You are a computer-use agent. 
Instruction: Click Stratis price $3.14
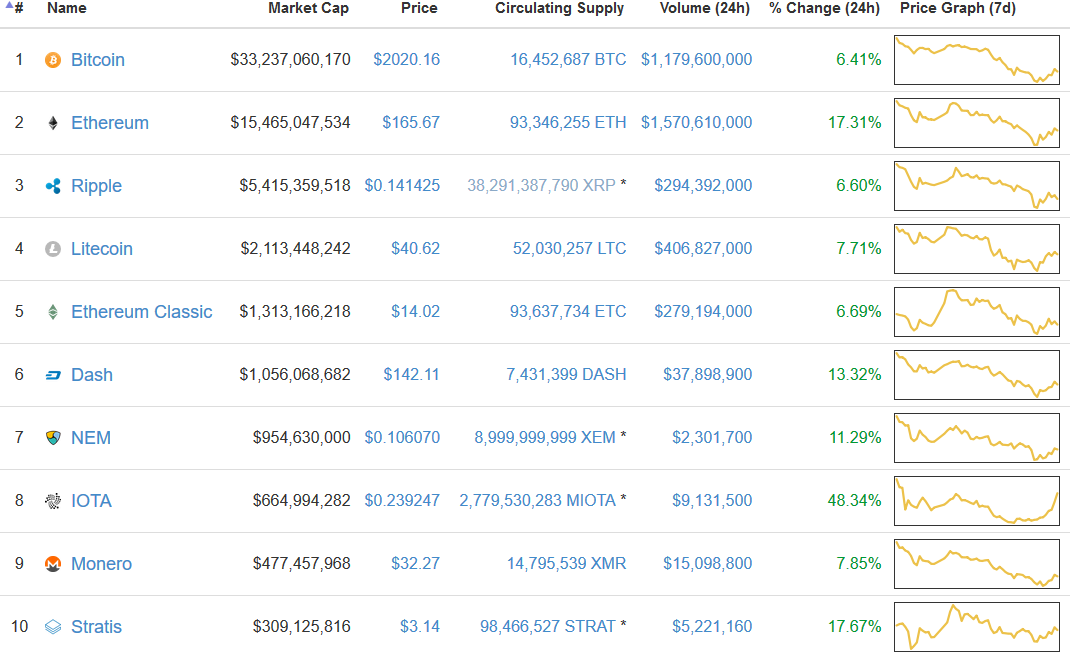pos(420,626)
